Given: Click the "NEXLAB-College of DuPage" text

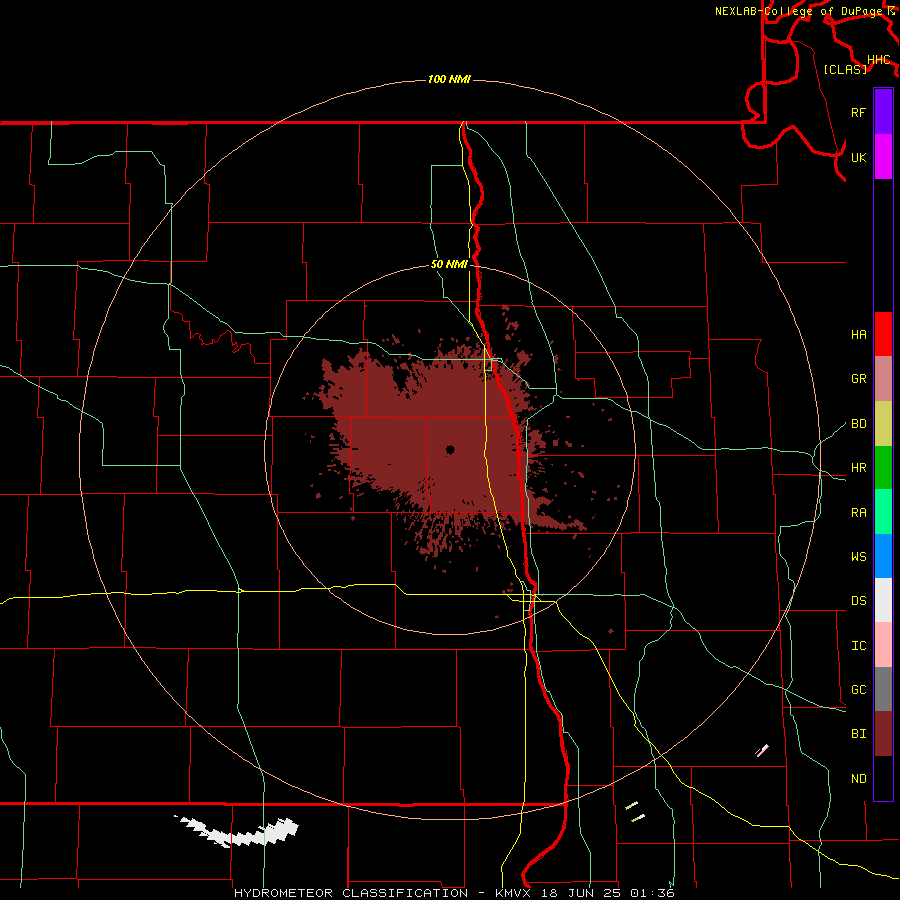Looking at the screenshot, I should pyautogui.click(x=801, y=11).
